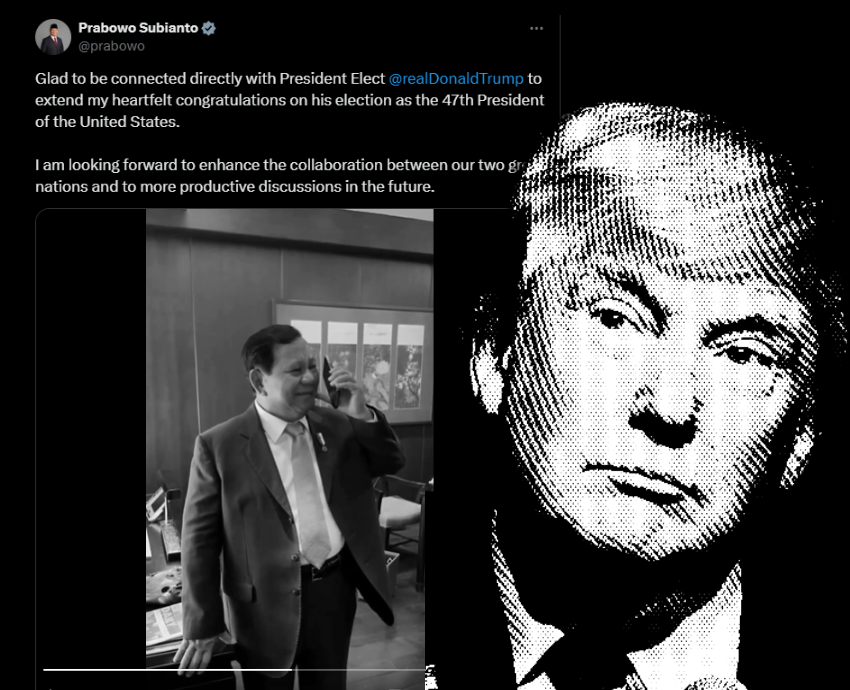Open the three-dot more options menu
This screenshot has width=850, height=690.
pyautogui.click(x=536, y=28)
